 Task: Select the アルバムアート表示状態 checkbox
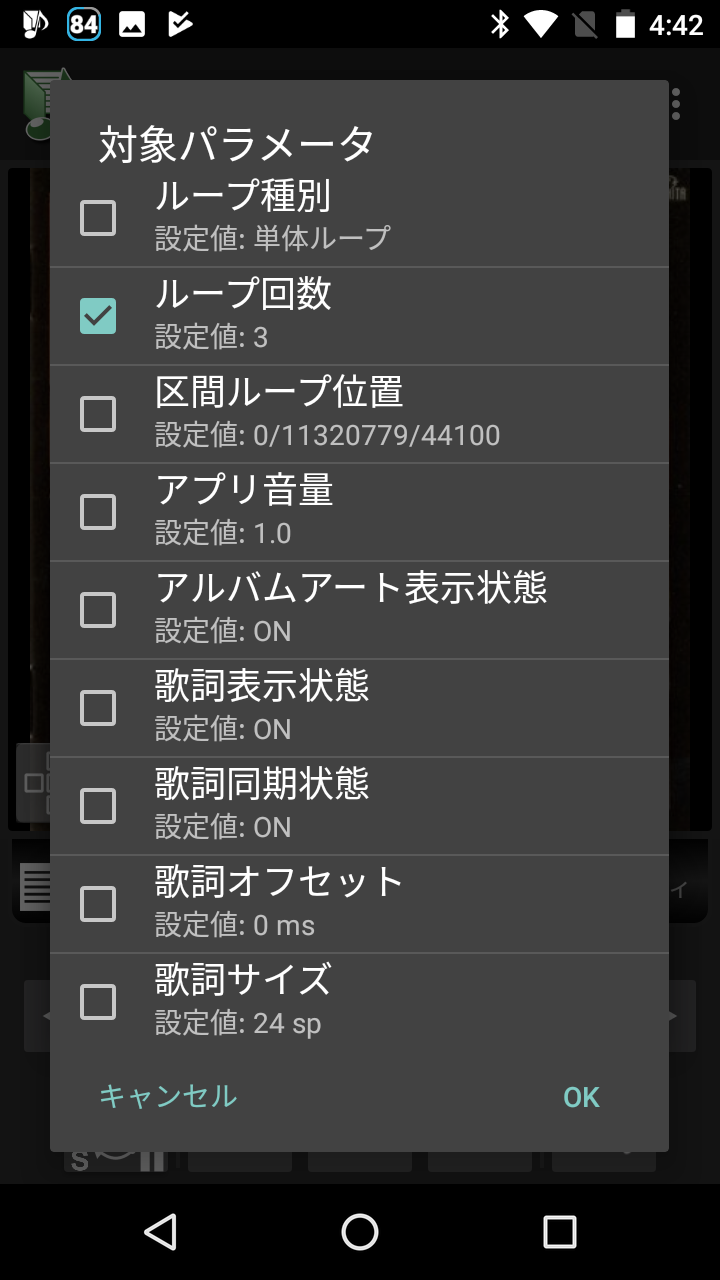point(97,608)
